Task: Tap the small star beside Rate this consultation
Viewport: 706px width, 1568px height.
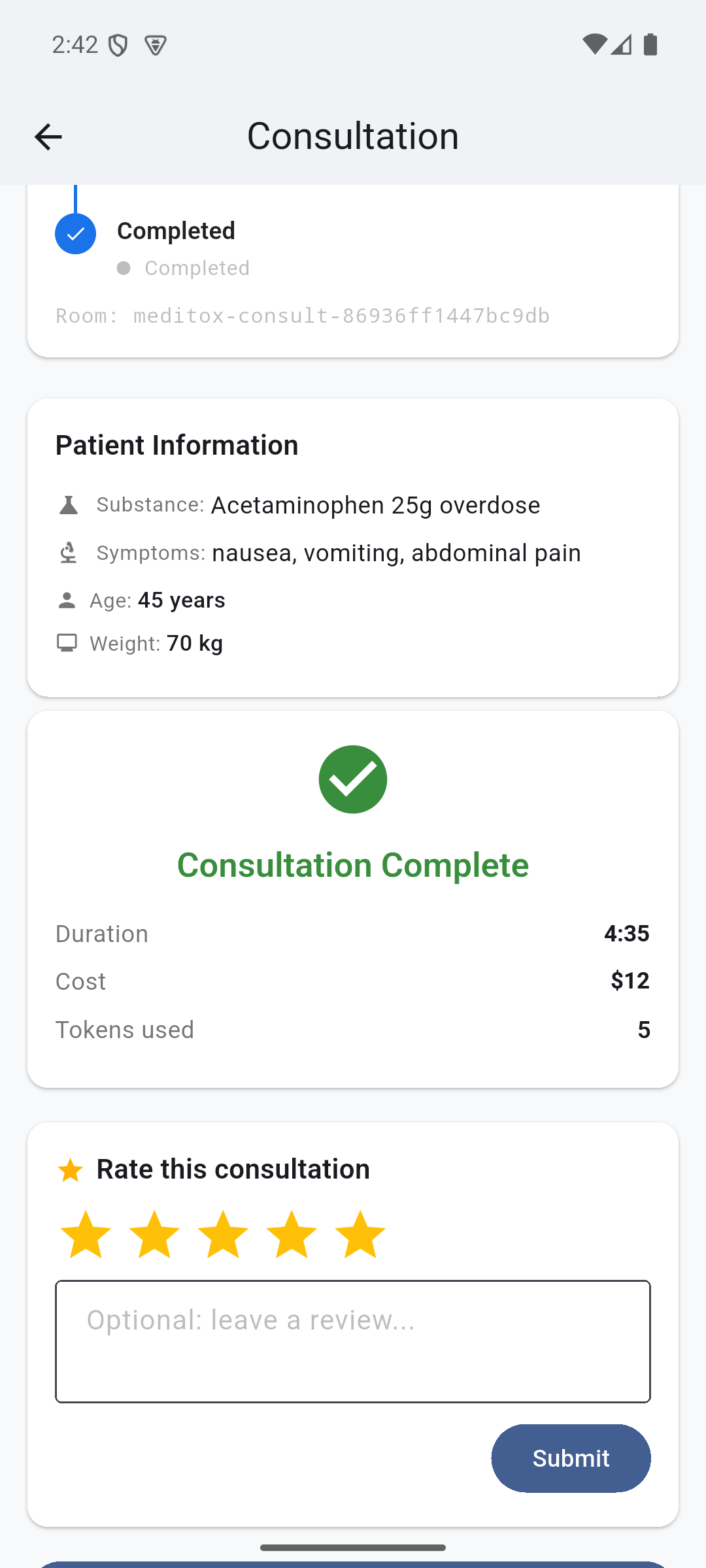Action: pyautogui.click(x=70, y=1170)
